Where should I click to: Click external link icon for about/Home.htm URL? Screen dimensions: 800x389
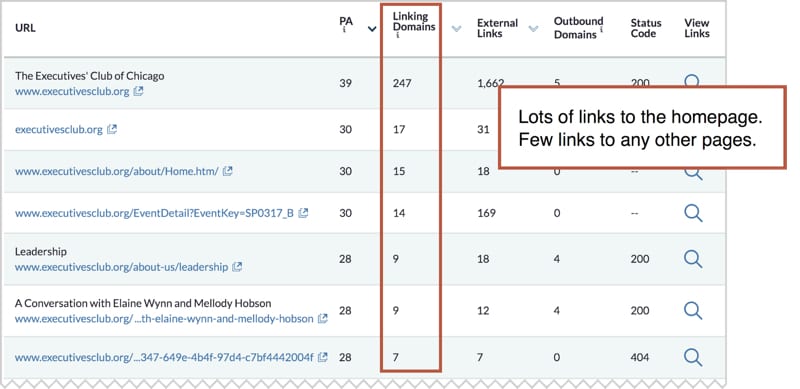pos(228,172)
